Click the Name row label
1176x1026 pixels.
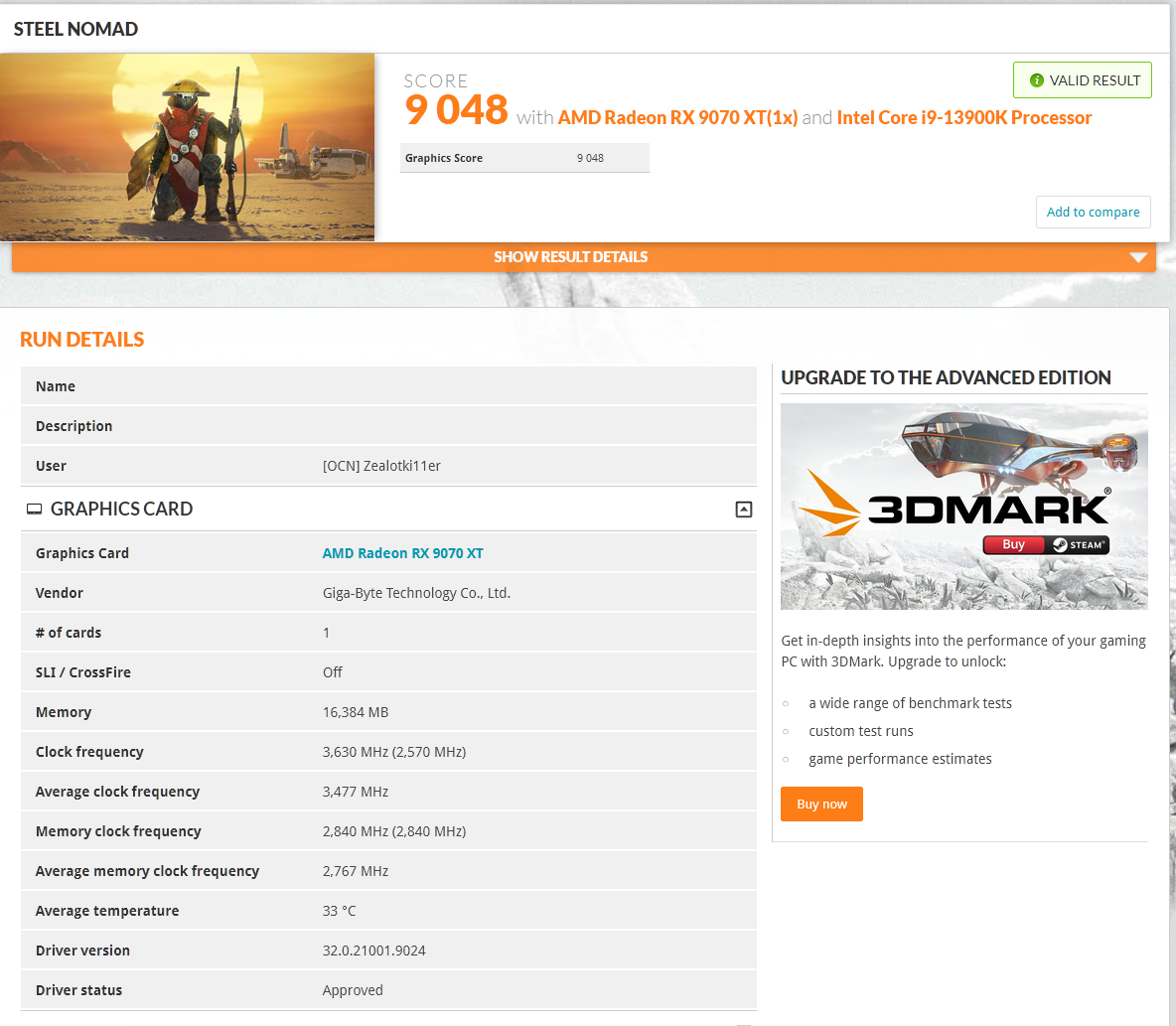(56, 386)
